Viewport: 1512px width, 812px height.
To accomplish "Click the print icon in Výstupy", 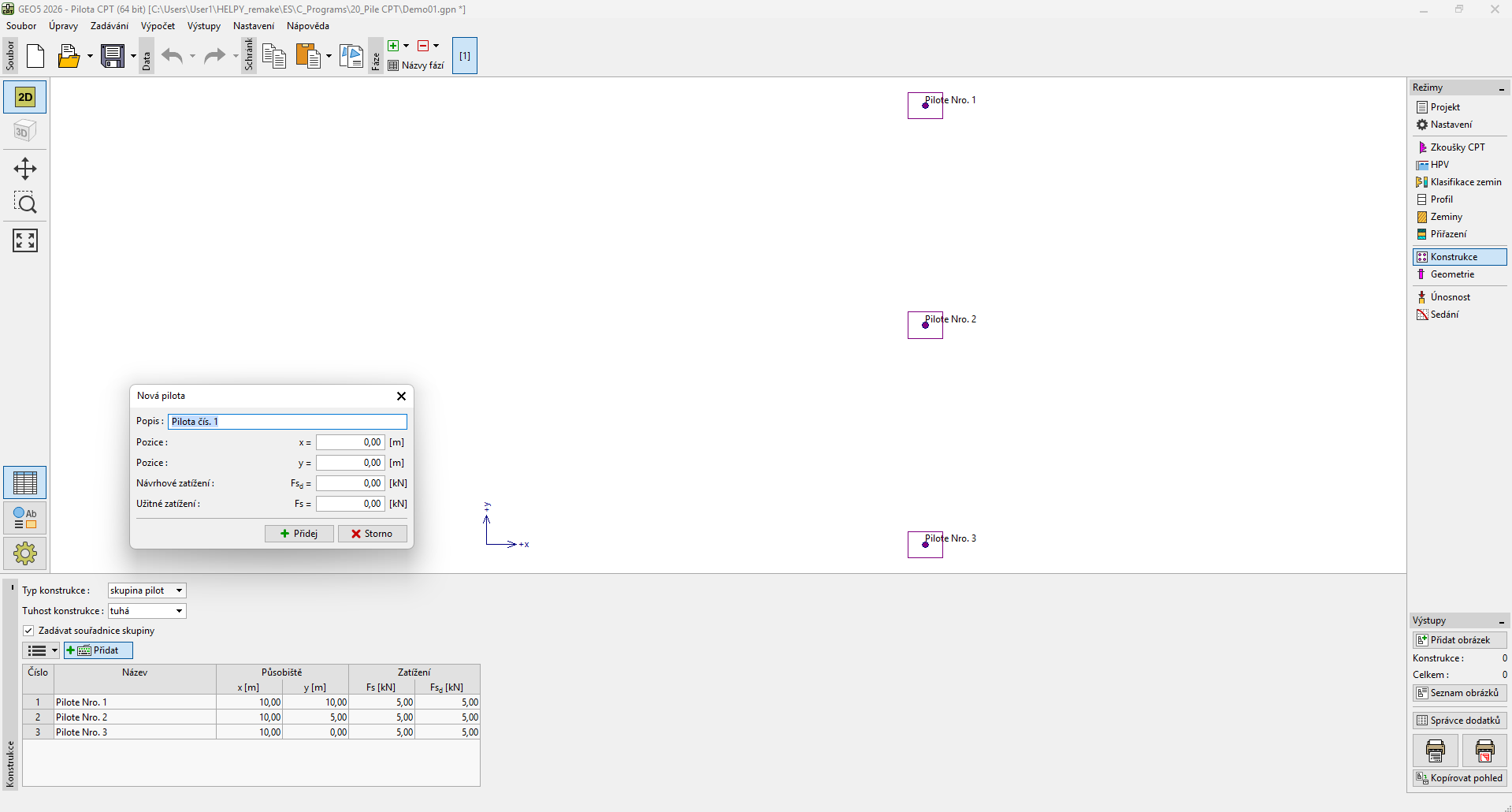I will (1435, 751).
